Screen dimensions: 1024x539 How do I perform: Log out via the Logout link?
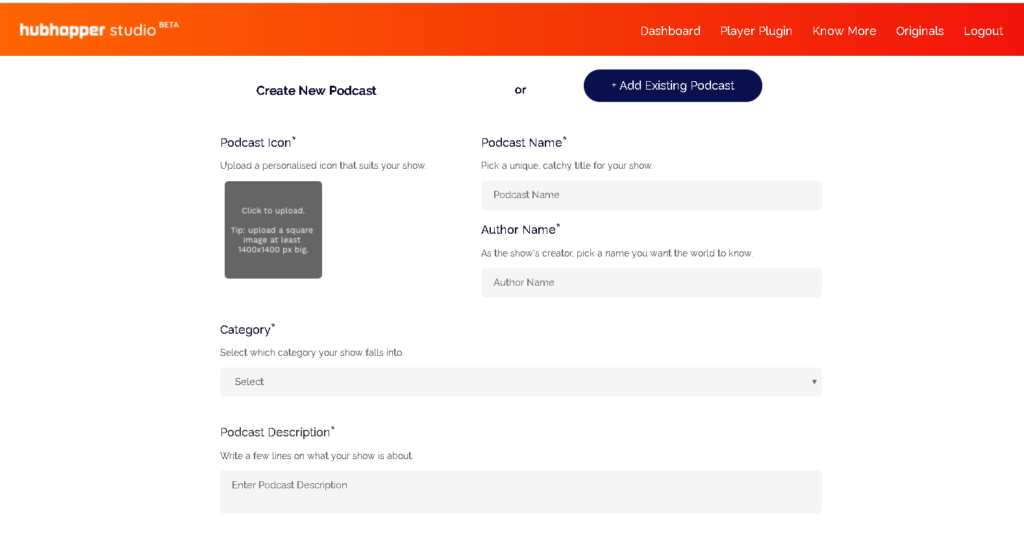point(983,31)
